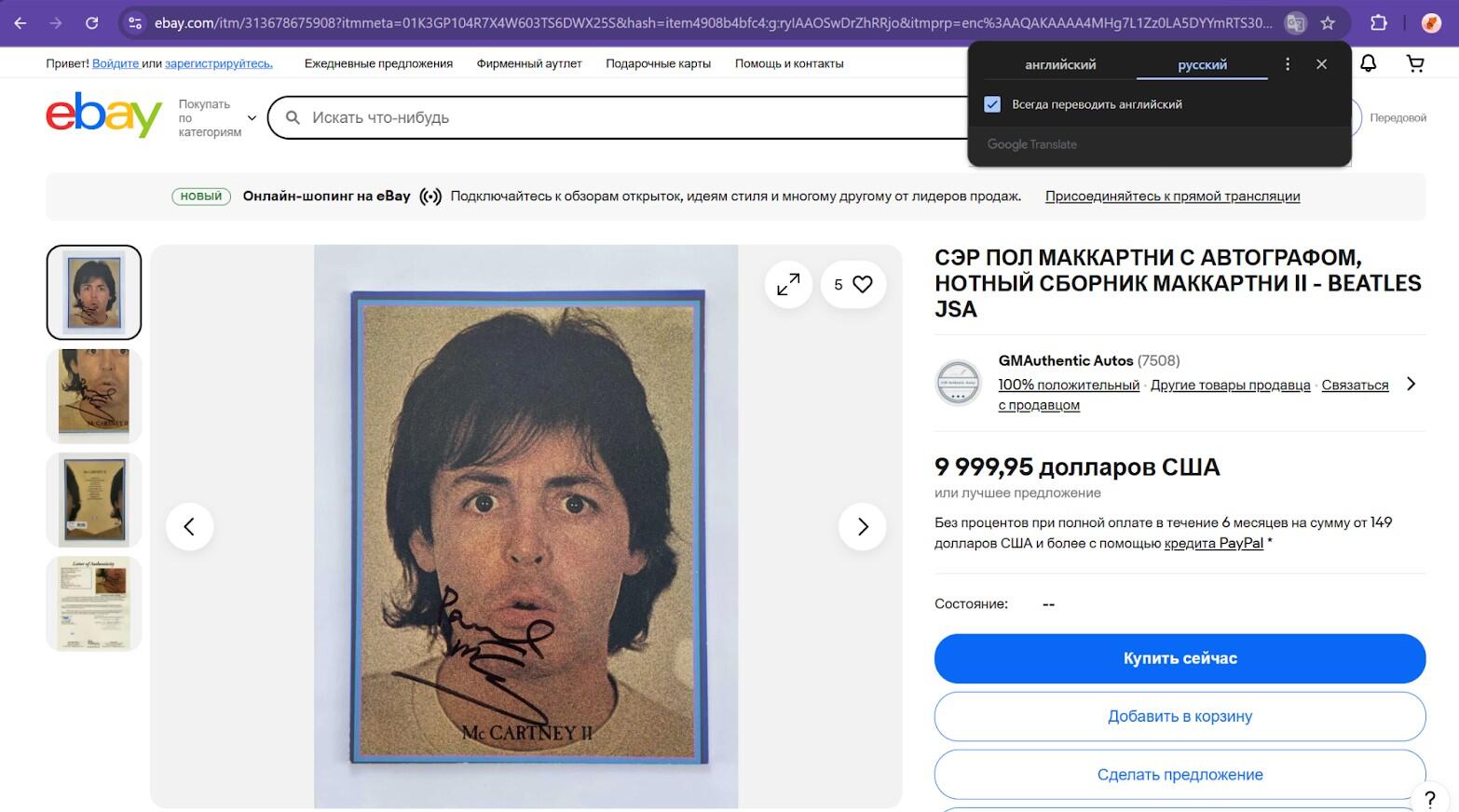This screenshot has width=1459, height=812.
Task: Toggle the "Всегда переводить английский" checkbox
Action: (x=992, y=104)
